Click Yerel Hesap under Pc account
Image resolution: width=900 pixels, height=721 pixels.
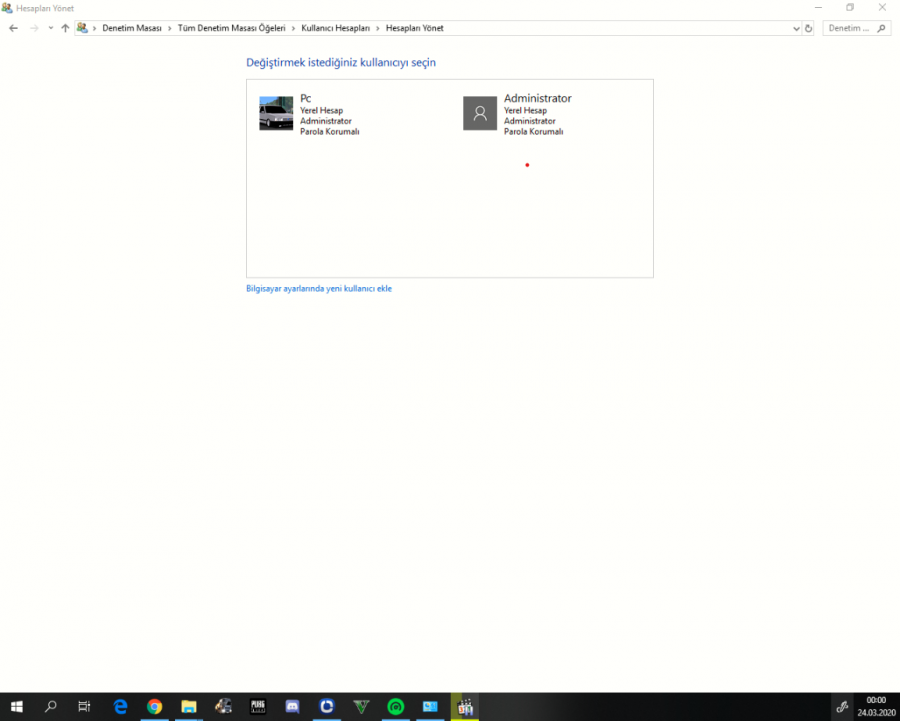click(321, 110)
